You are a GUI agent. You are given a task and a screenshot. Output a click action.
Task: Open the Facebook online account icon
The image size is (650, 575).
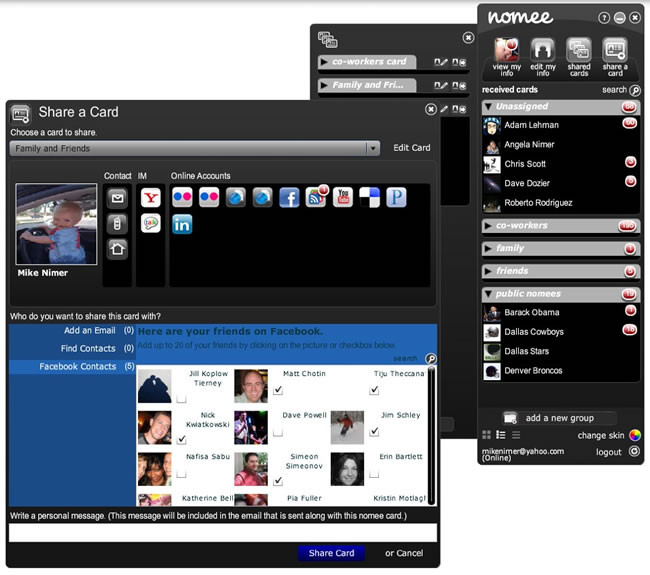pyautogui.click(x=289, y=197)
